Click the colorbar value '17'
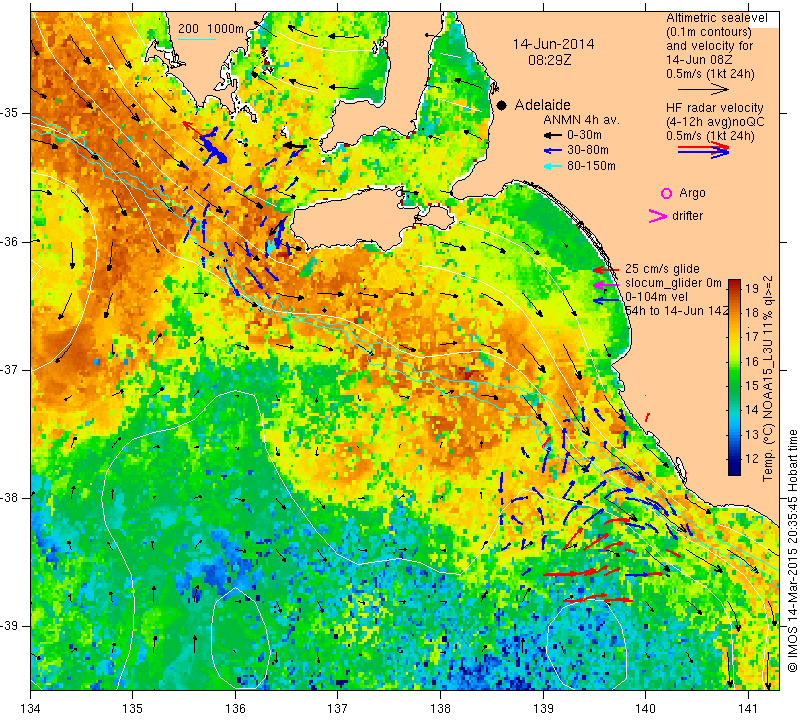 (x=752, y=337)
